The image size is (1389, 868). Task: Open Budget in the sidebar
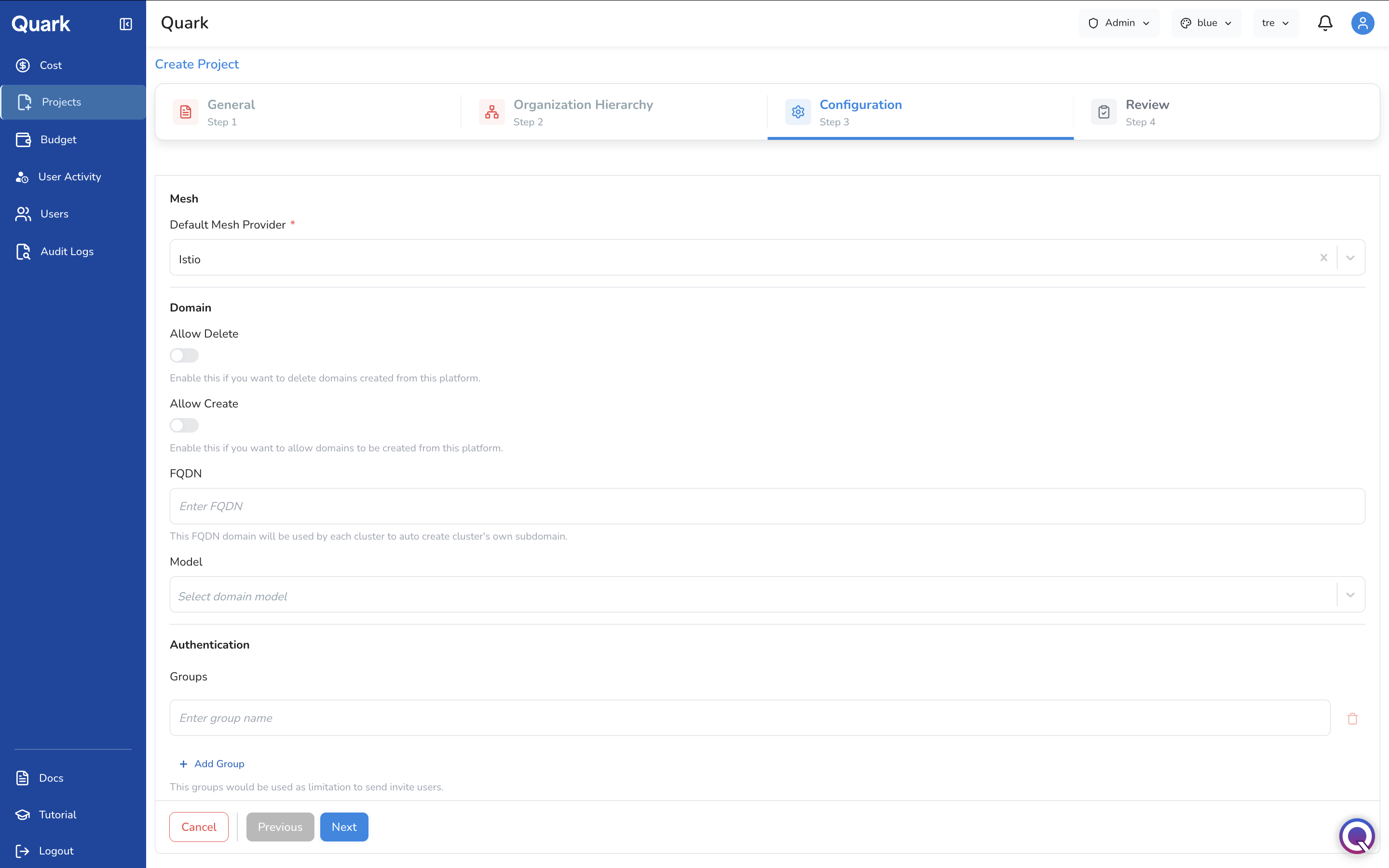[73, 139]
